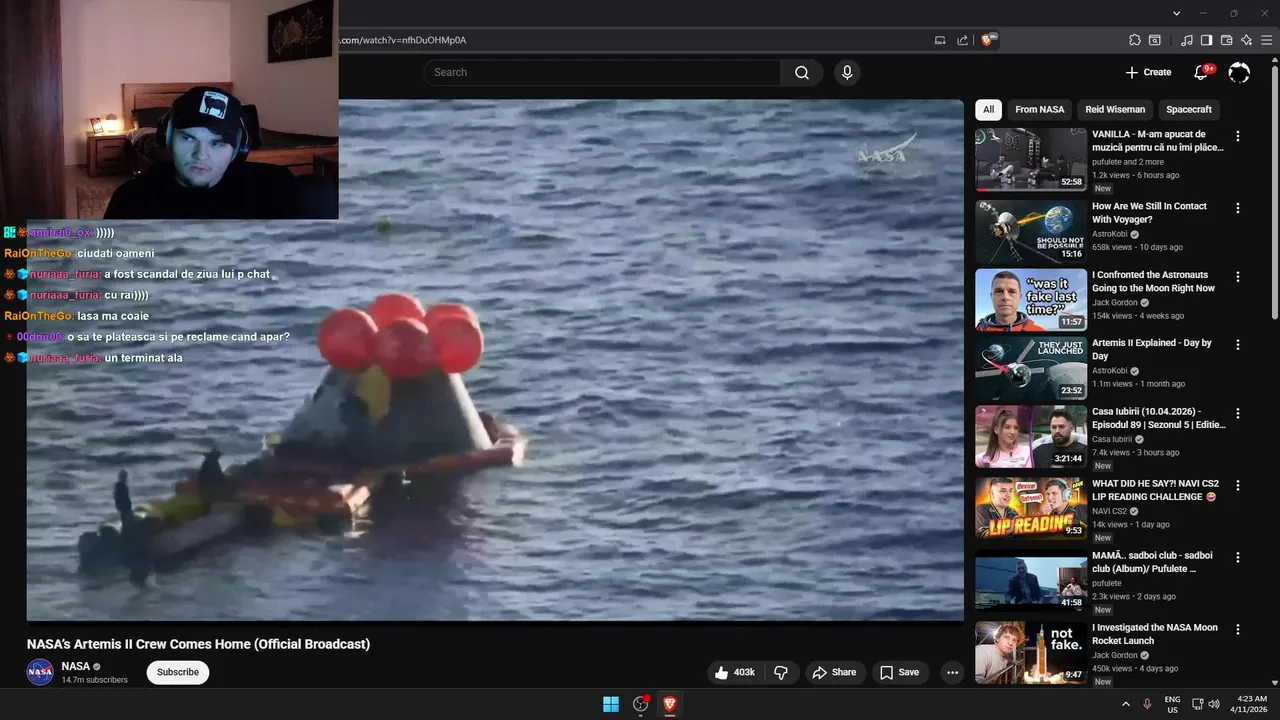Click the share page icon in address bar
Screen dimensions: 1280x720
coord(962,40)
